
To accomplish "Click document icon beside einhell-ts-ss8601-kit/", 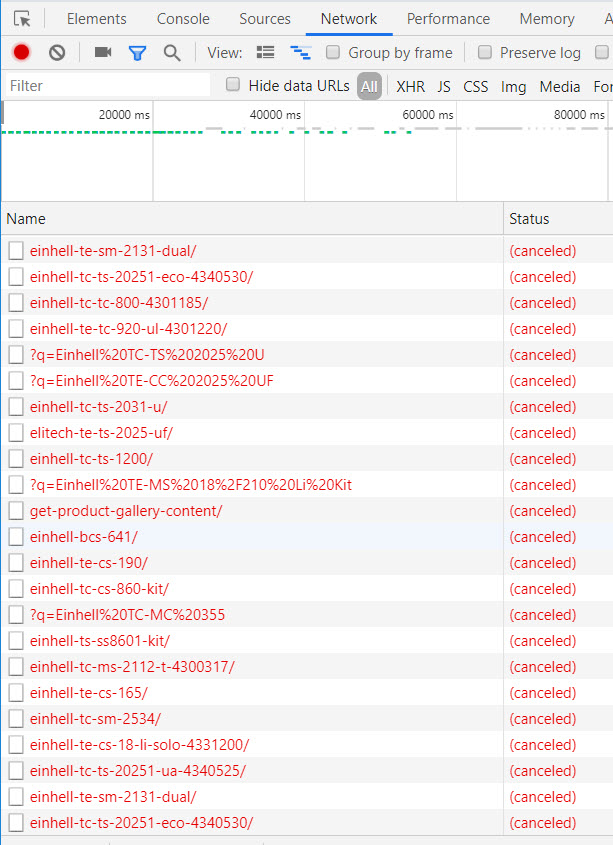I will pos(16,641).
